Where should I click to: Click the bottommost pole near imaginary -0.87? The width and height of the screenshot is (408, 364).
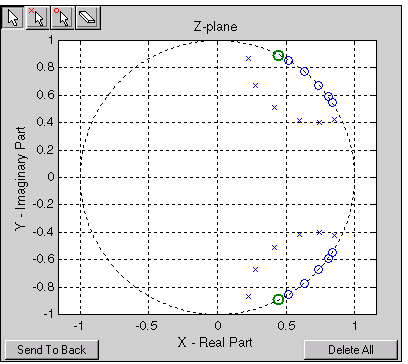248,296
